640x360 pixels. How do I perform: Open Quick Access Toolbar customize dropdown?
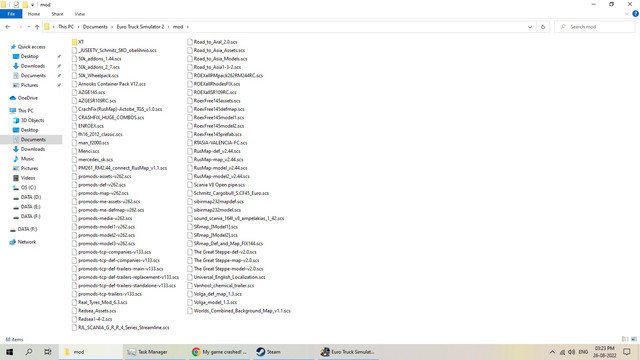click(32, 5)
